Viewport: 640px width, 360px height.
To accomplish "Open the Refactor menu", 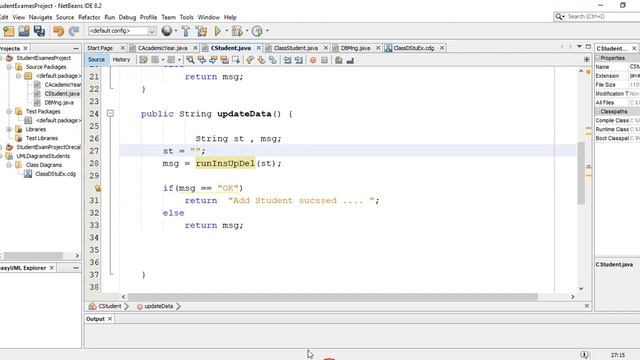I will (89, 17).
